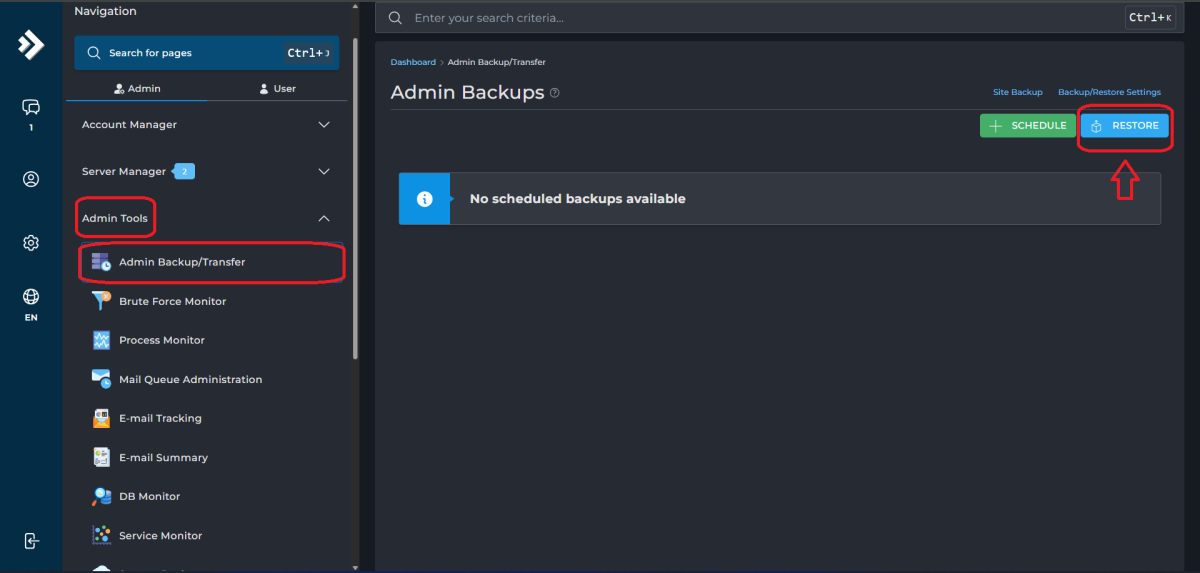Open the settings gear icon
This screenshot has height=573, width=1200.
coord(31,243)
